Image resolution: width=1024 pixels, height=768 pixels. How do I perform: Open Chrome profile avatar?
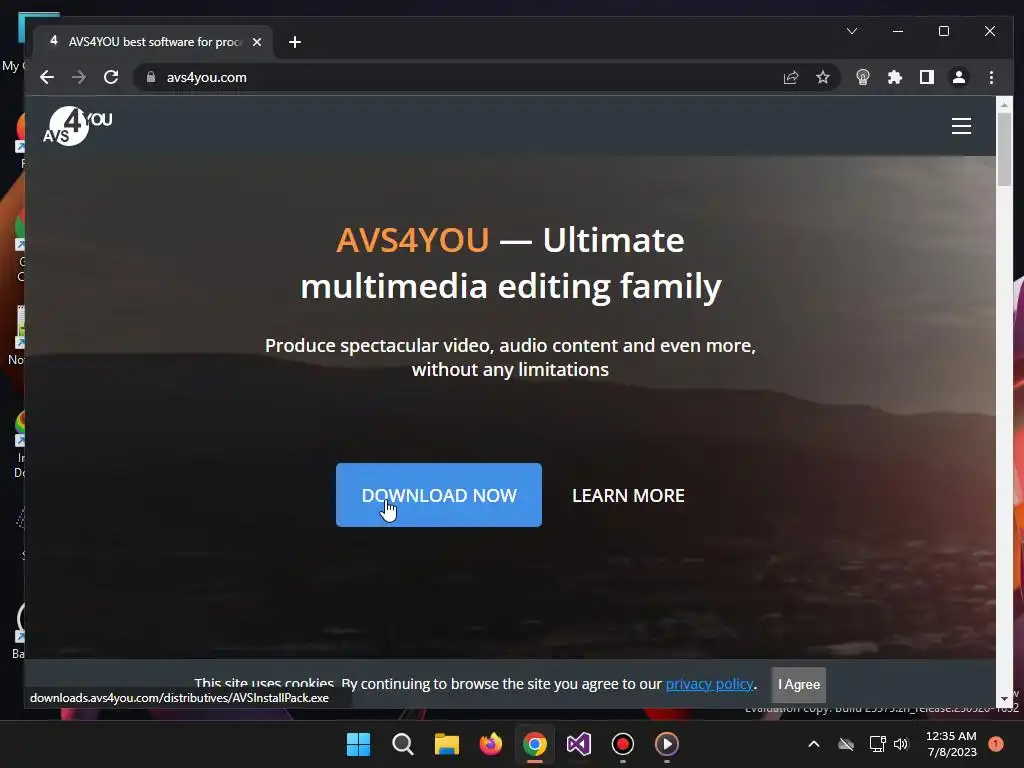pos(959,77)
